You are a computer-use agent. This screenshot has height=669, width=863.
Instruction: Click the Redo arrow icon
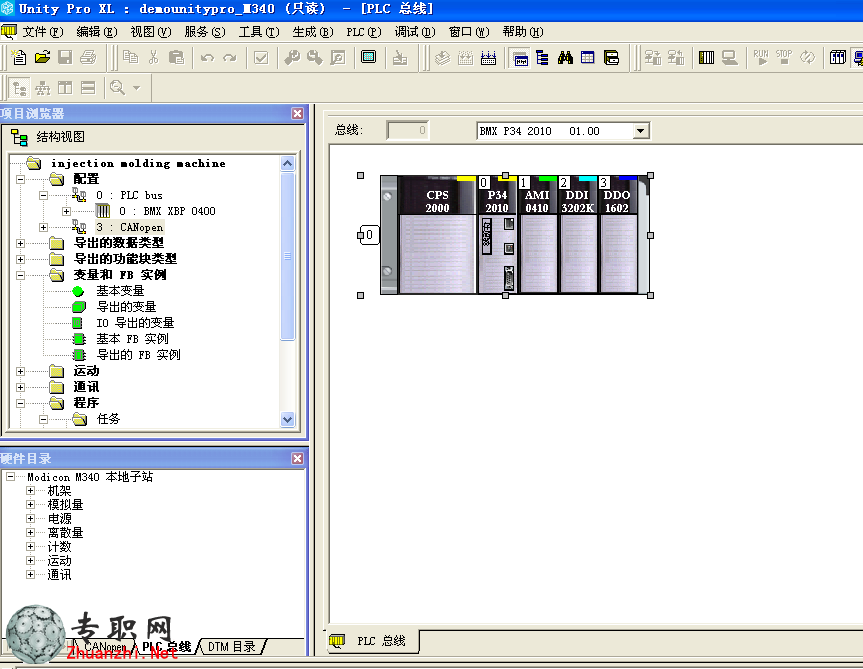[x=230, y=57]
